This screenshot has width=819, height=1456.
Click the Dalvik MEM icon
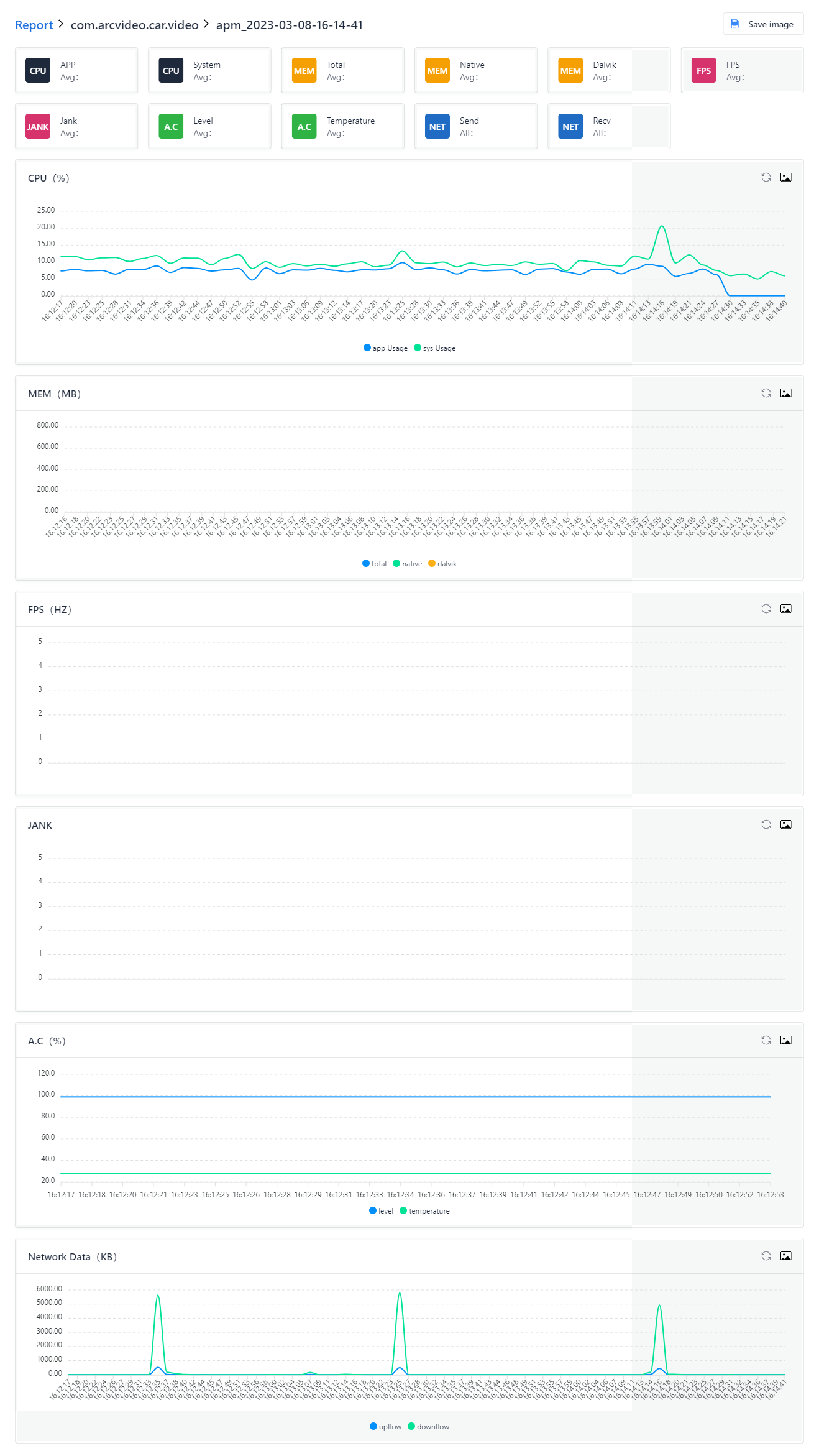point(570,71)
